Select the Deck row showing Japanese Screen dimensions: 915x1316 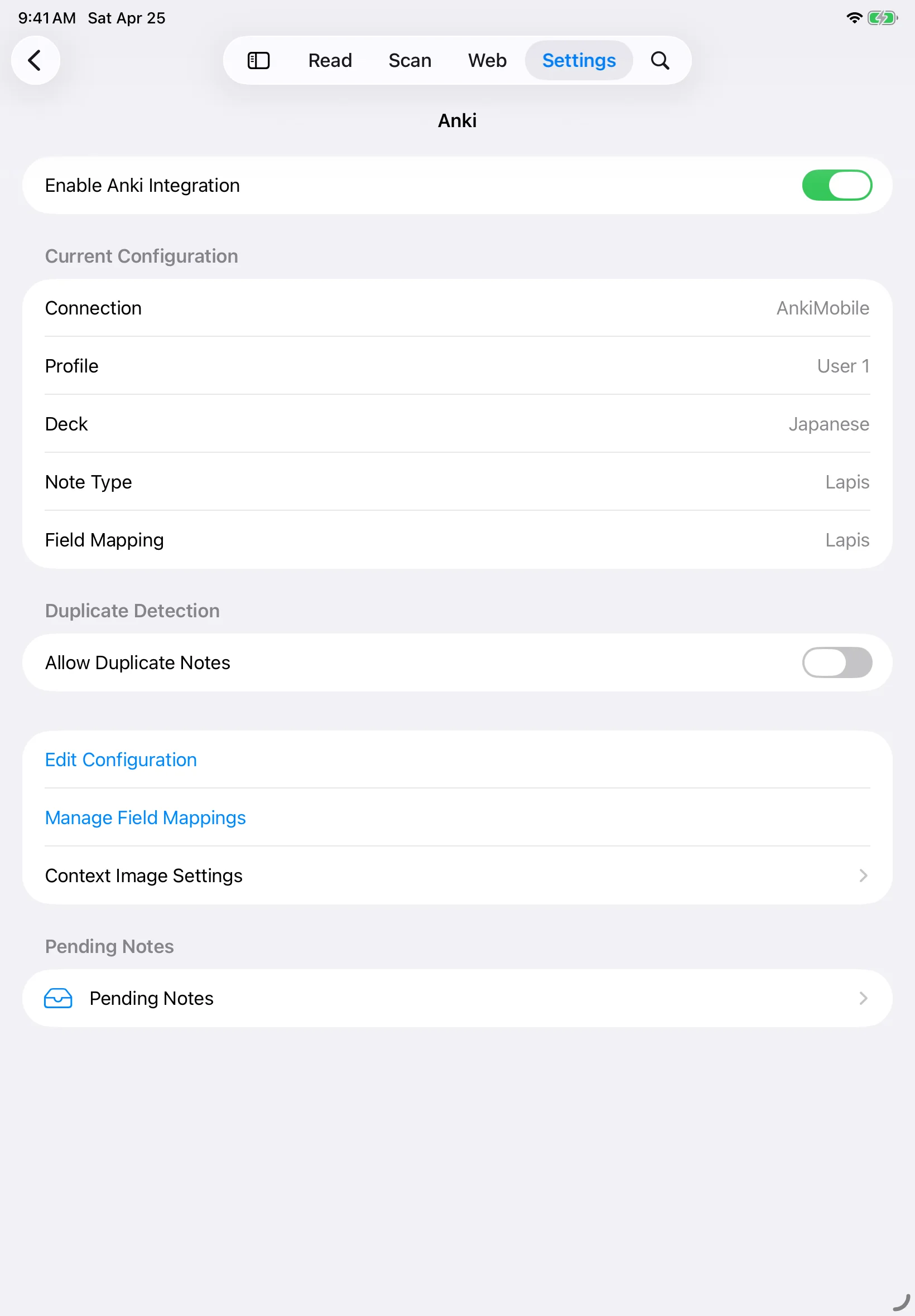pos(457,424)
